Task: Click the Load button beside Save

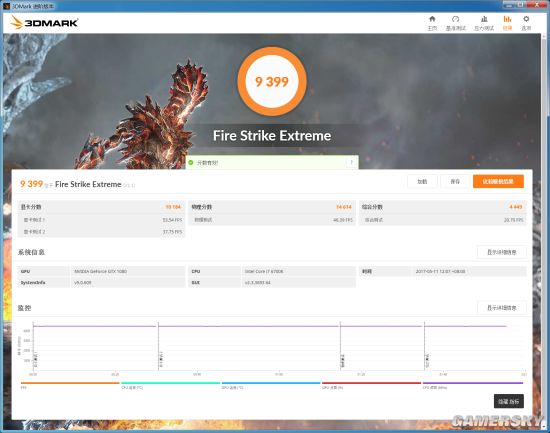Action: pos(422,181)
